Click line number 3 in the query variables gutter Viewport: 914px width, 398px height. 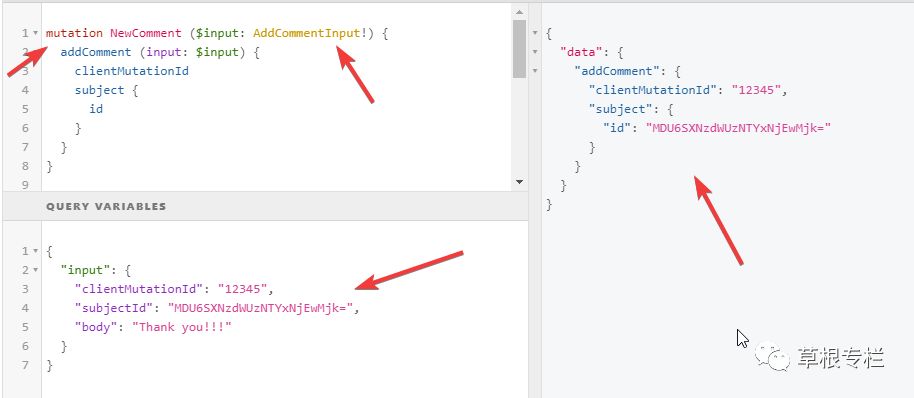24,289
